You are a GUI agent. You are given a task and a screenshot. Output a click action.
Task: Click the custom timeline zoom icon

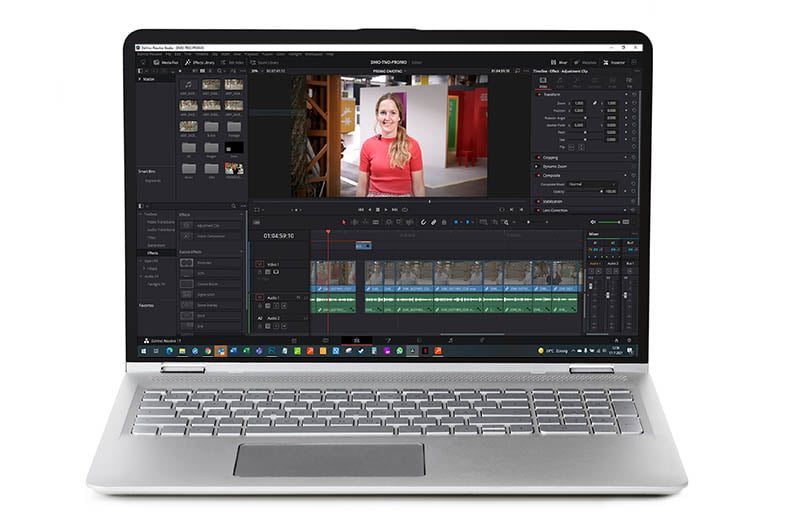[506, 222]
